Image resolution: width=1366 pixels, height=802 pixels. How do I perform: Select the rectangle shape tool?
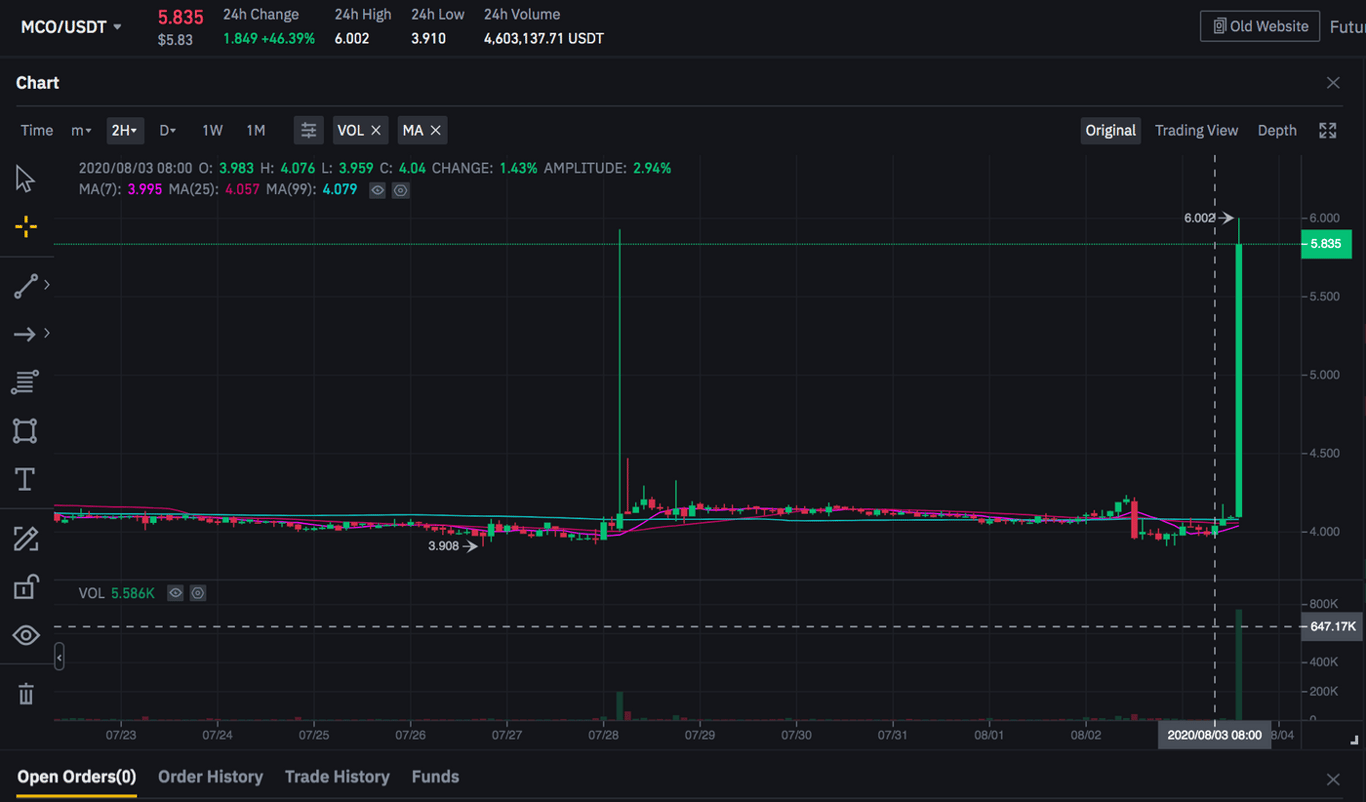click(25, 431)
